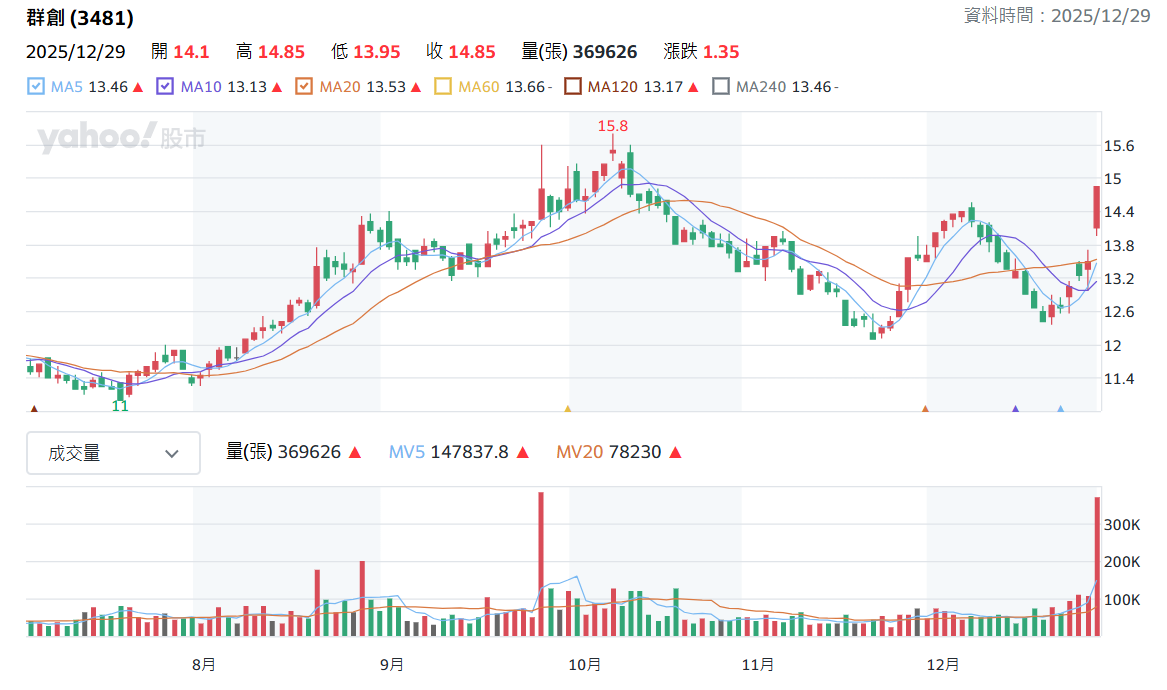This screenshot has width=1167, height=690.
Task: Click the light blue triangle marker in December
Action: pyautogui.click(x=1061, y=409)
